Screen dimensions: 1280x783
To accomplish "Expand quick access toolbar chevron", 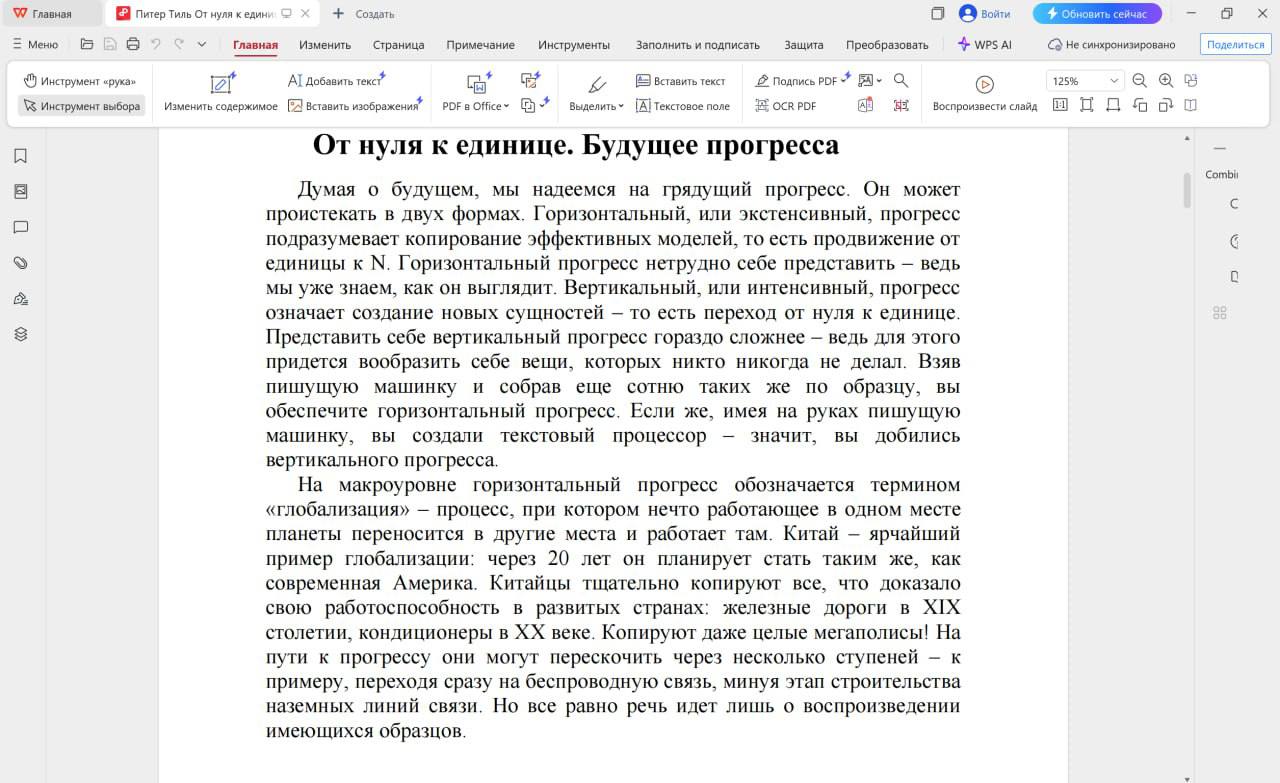I will click(x=202, y=44).
